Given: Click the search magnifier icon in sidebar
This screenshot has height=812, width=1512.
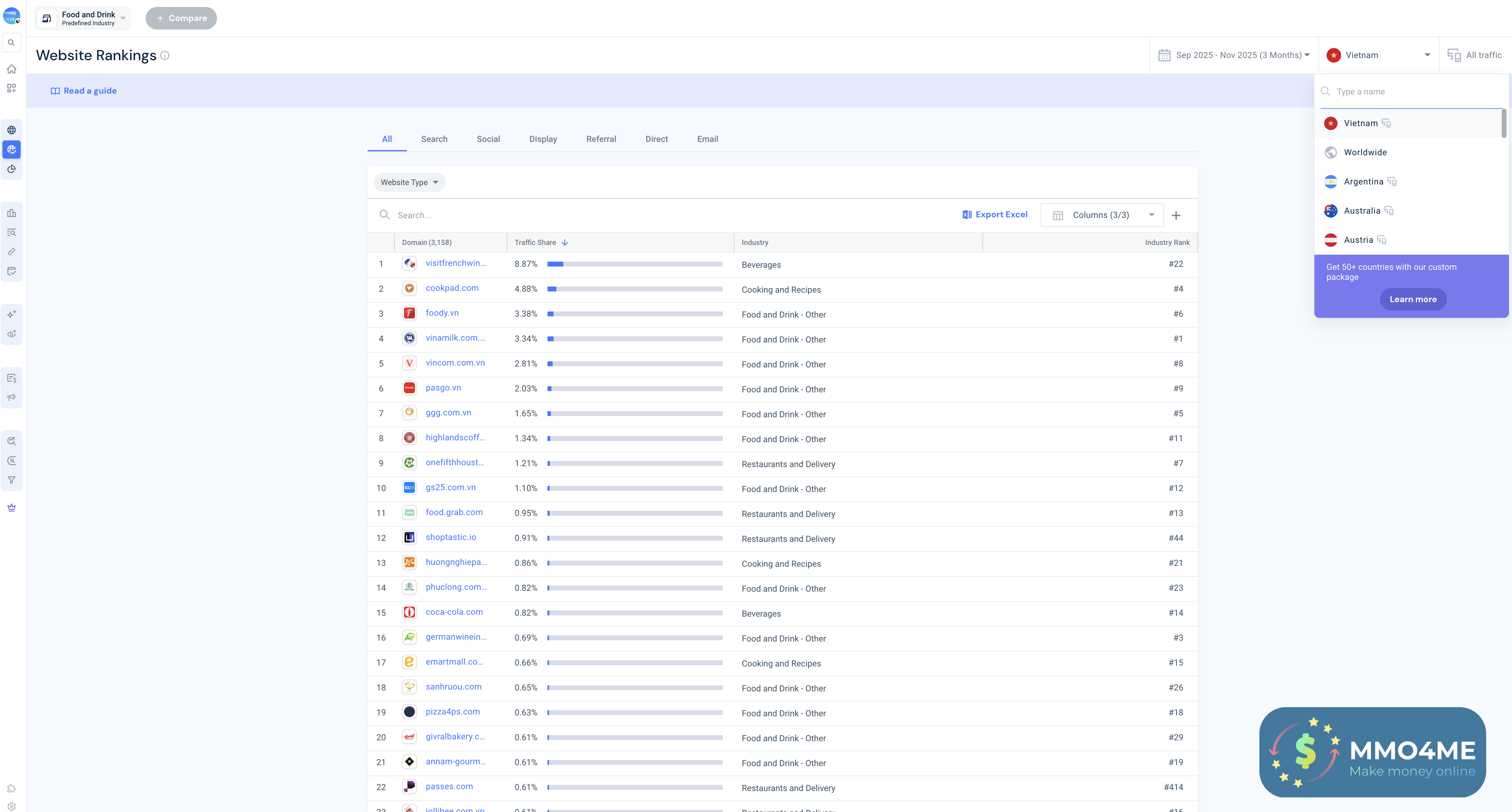Looking at the screenshot, I should (11, 43).
